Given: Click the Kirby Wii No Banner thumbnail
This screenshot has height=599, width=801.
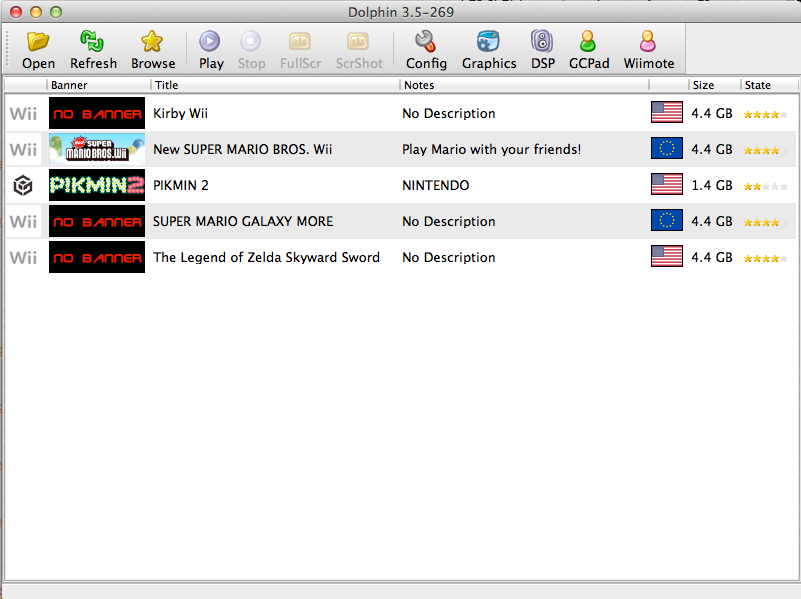Looking at the screenshot, I should tap(97, 113).
